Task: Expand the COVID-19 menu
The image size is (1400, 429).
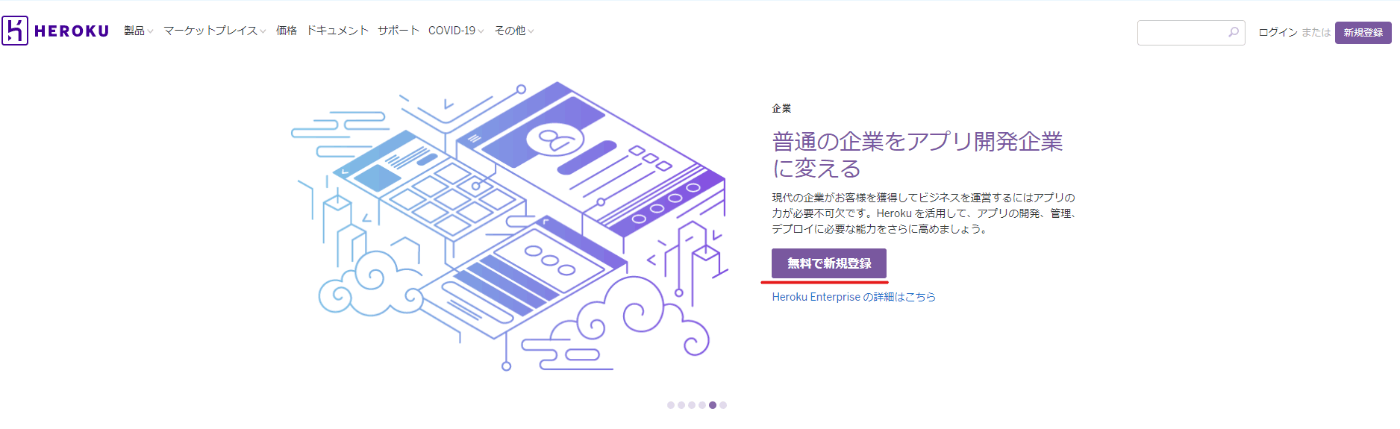Action: pyautogui.click(x=455, y=31)
